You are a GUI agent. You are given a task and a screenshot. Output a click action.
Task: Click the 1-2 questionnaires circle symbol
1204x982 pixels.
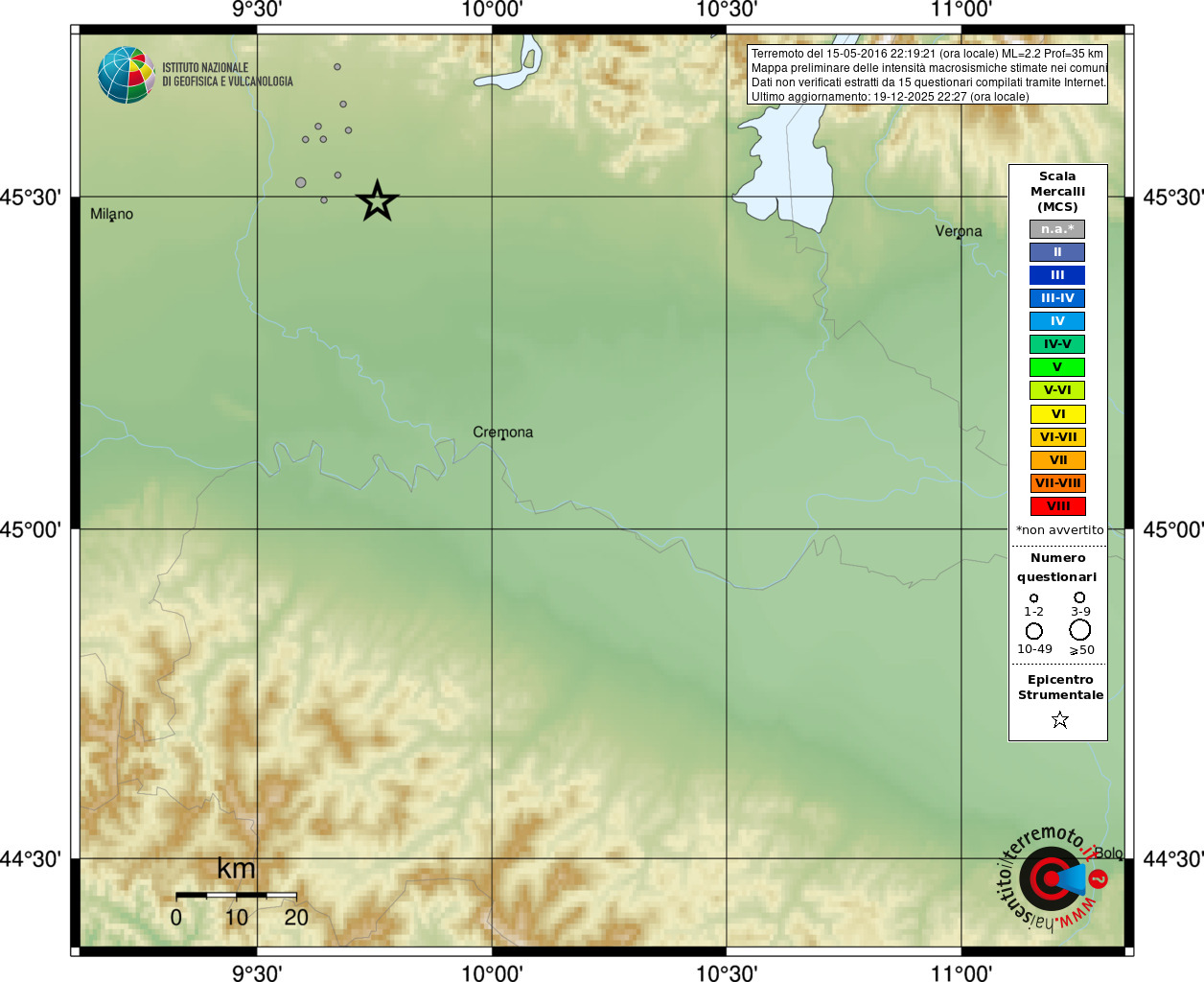tap(1033, 597)
